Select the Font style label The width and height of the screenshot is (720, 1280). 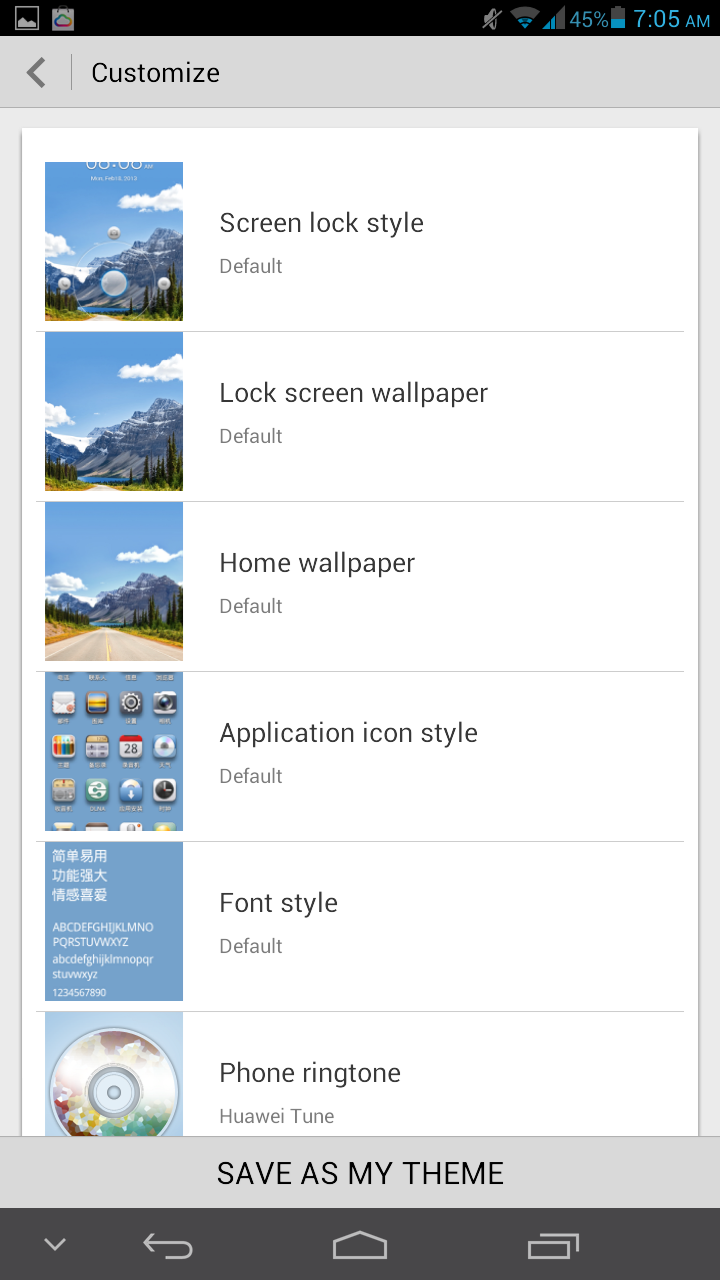[279, 903]
